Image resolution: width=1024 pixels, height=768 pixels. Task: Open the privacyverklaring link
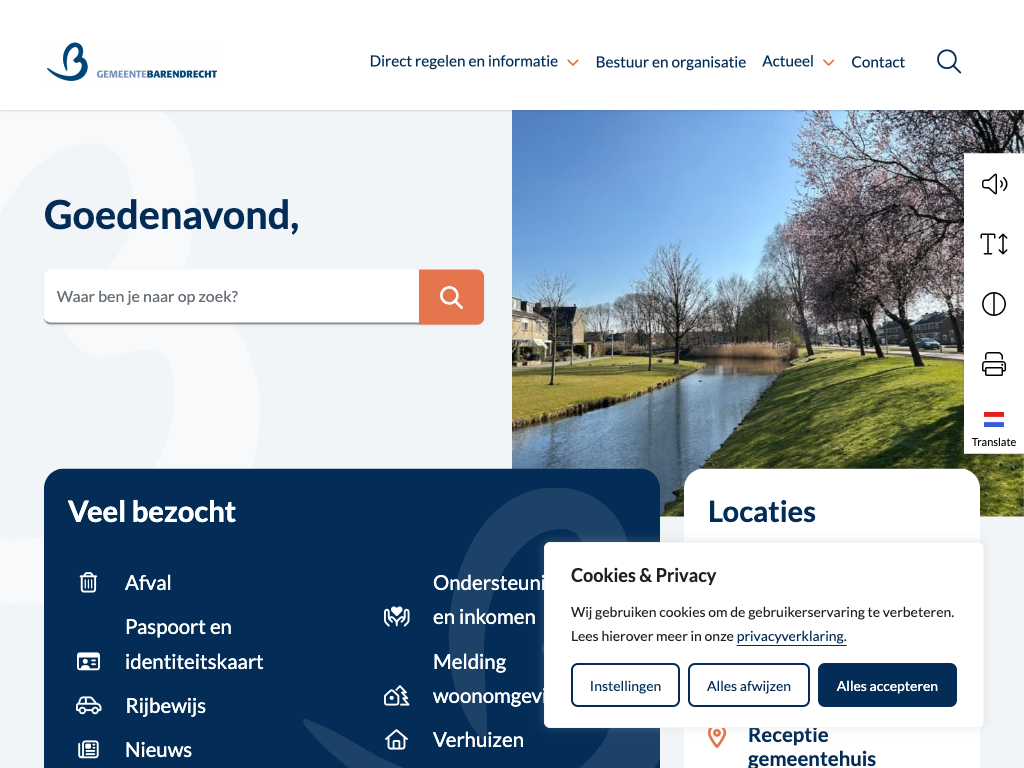(x=790, y=637)
